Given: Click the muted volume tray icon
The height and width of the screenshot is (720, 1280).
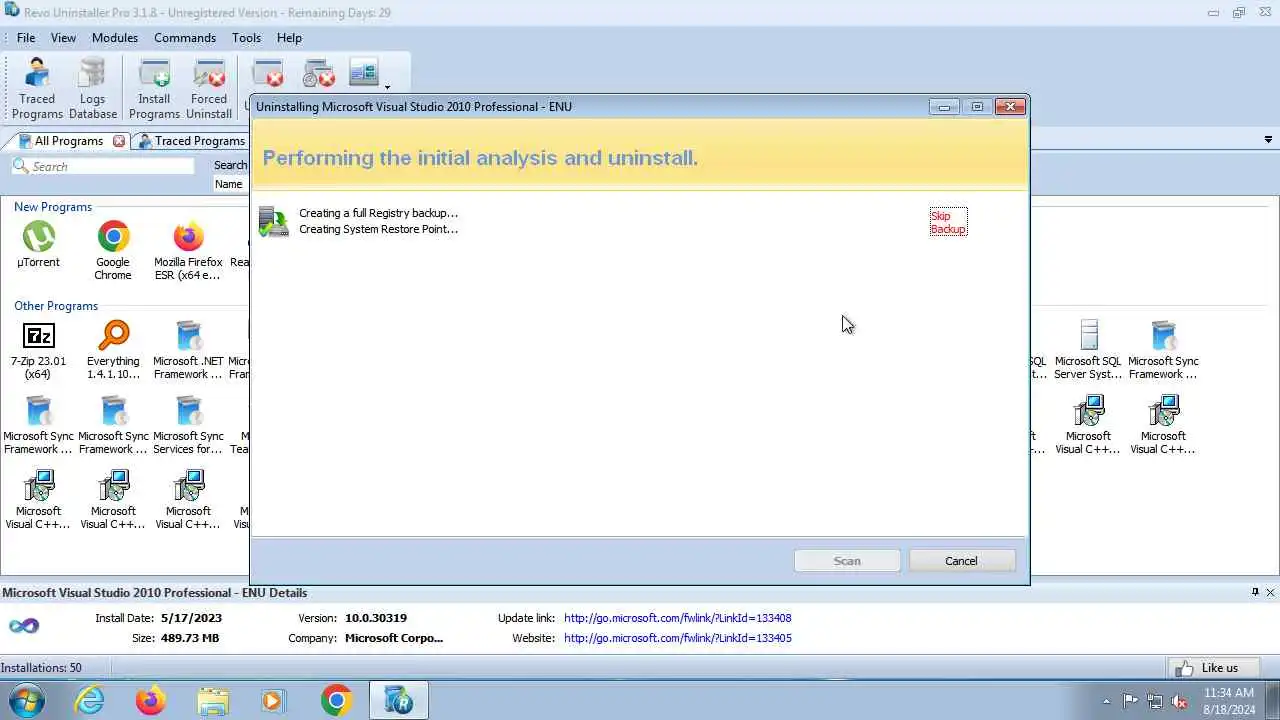Looking at the screenshot, I should click(1180, 701).
